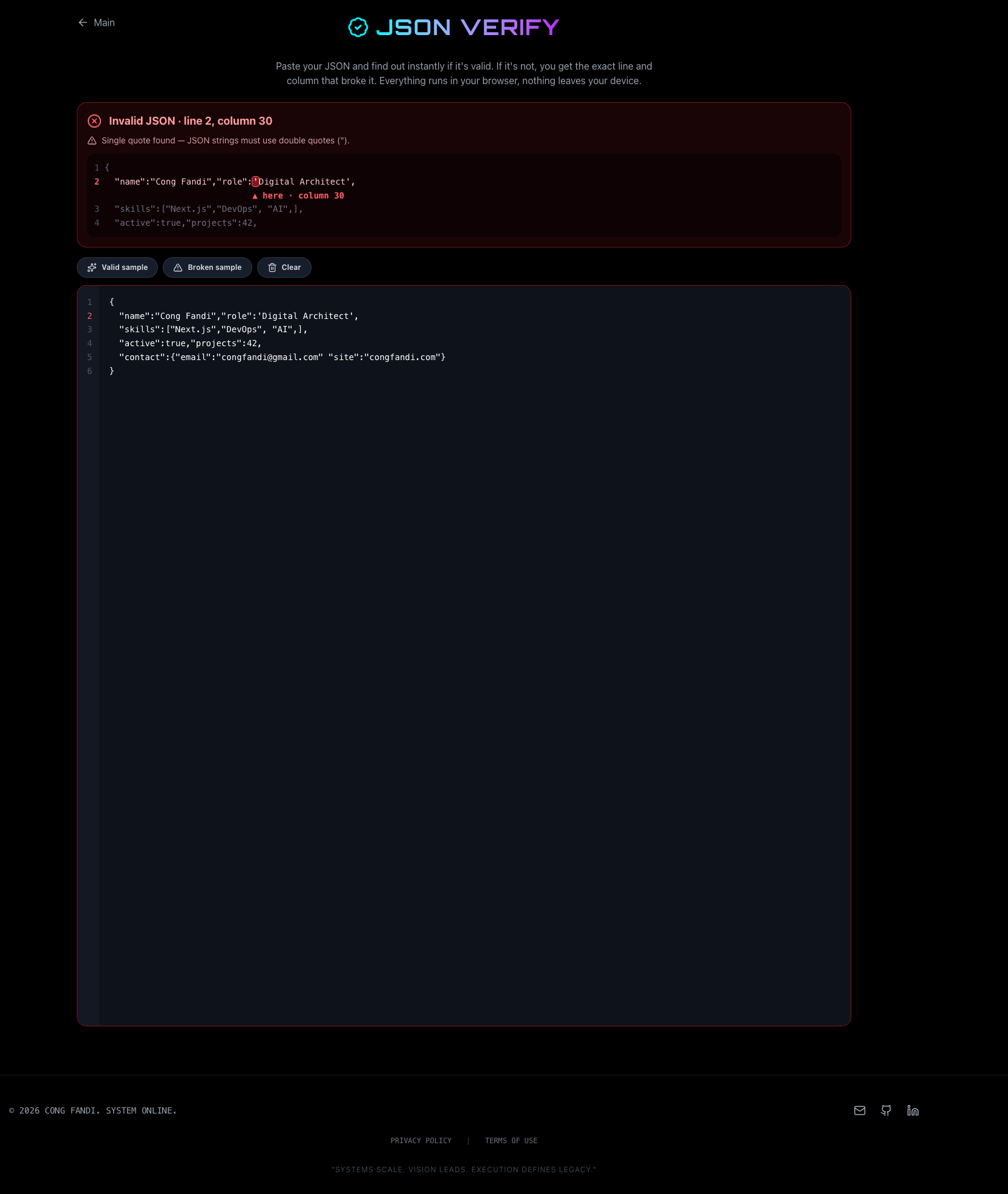Click editor line 4 with active and projects
This screenshot has width=1008, height=1194.
[x=190, y=343]
